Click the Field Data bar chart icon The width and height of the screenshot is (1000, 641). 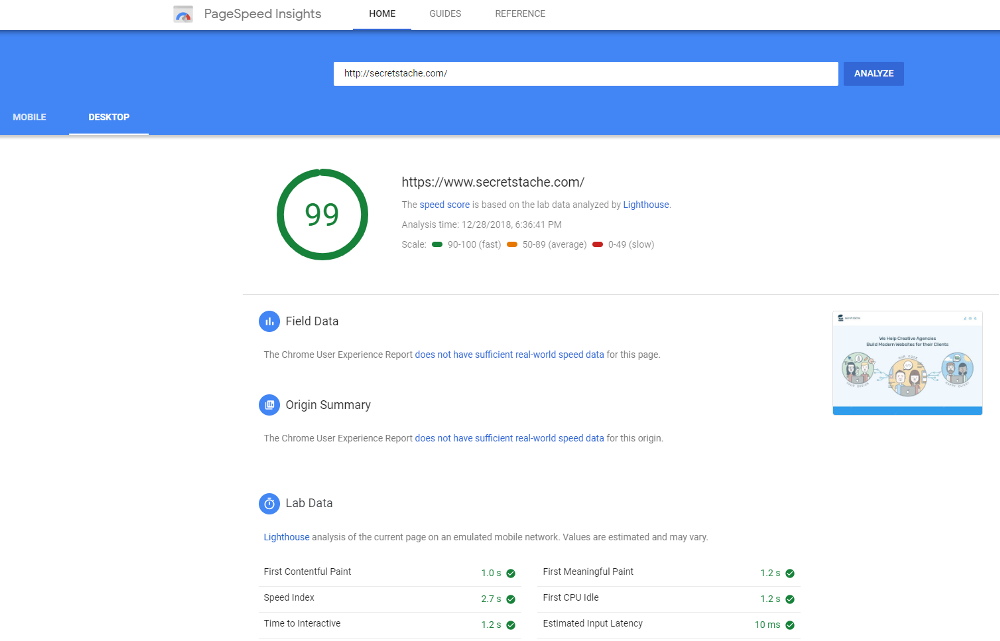point(269,321)
